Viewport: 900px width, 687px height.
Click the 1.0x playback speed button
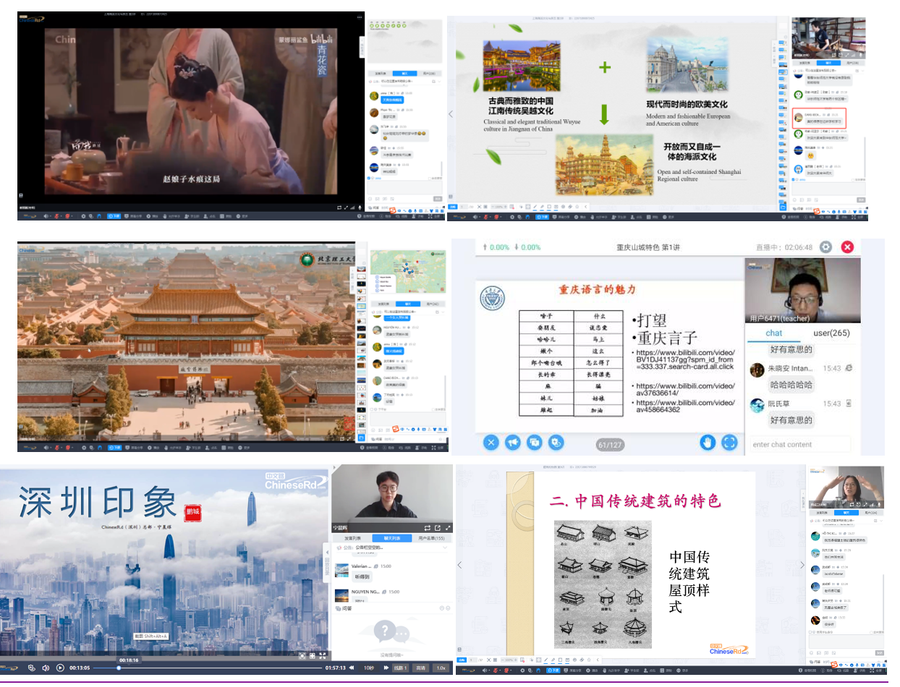441,667
